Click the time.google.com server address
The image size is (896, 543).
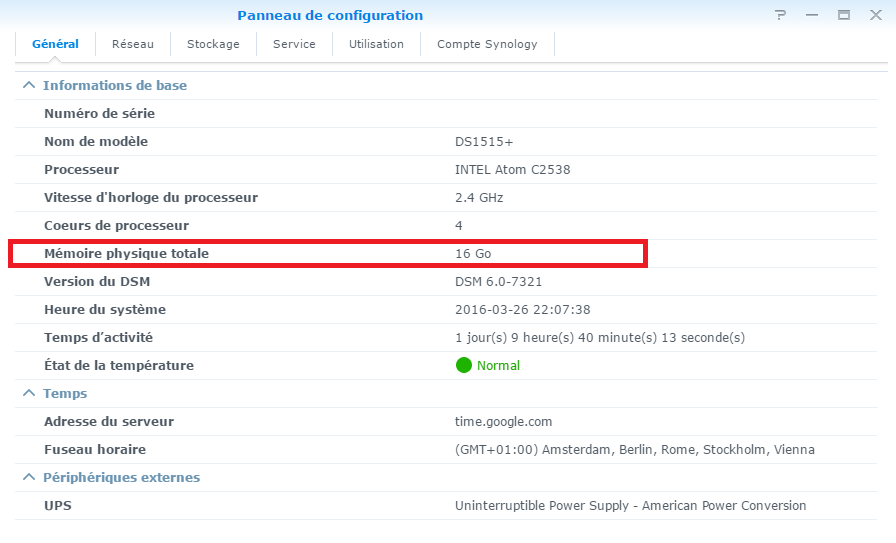click(503, 422)
